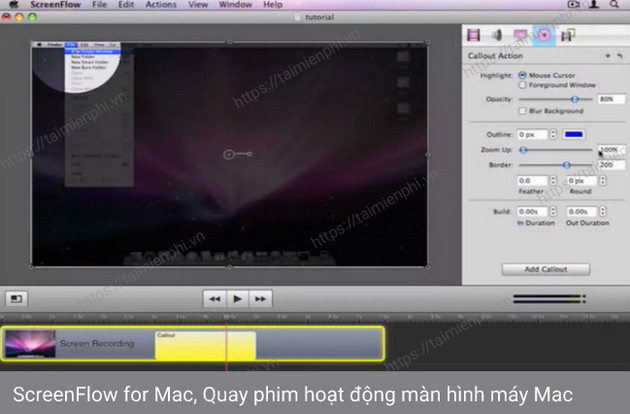This screenshot has height=414, width=630.
Task: Click the center anchor handle in canvas
Action: pos(229,154)
